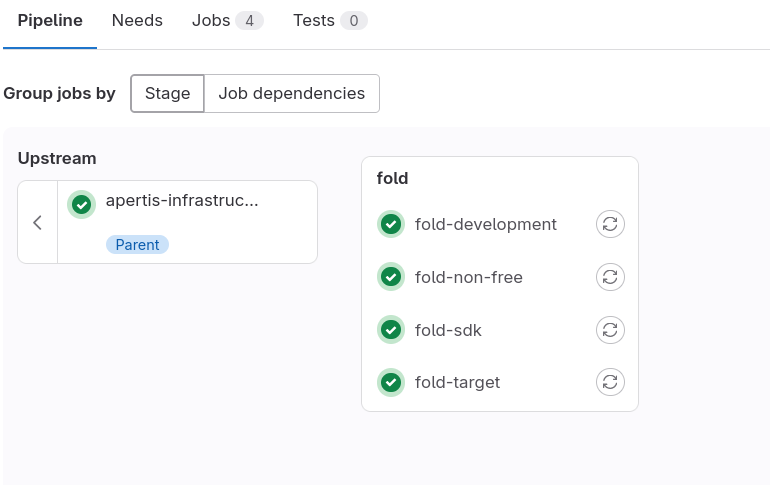
Task: Open the fold-non-free job
Action: pos(468,277)
